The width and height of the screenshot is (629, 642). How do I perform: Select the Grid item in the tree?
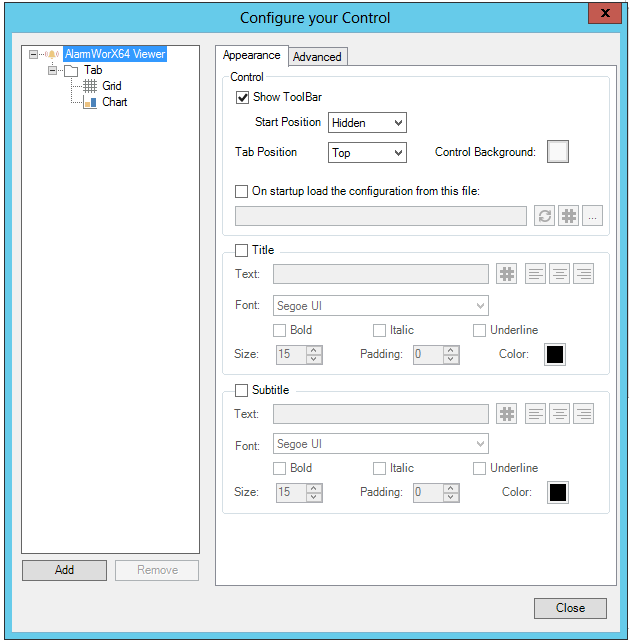click(111, 86)
